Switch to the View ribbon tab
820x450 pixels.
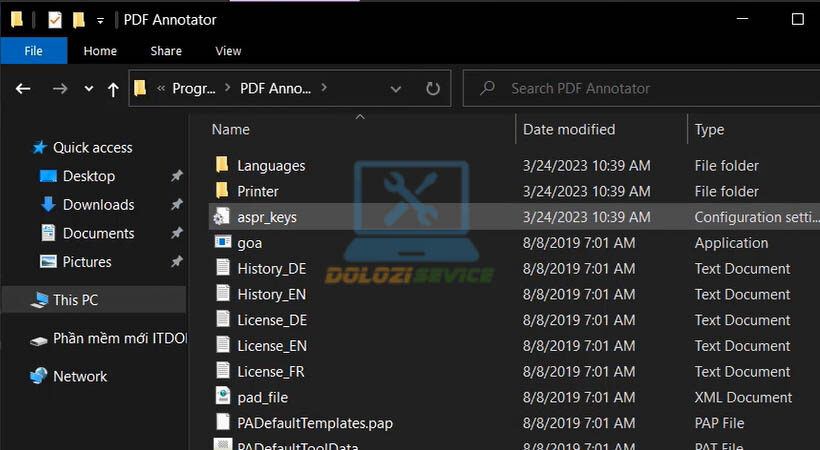228,51
